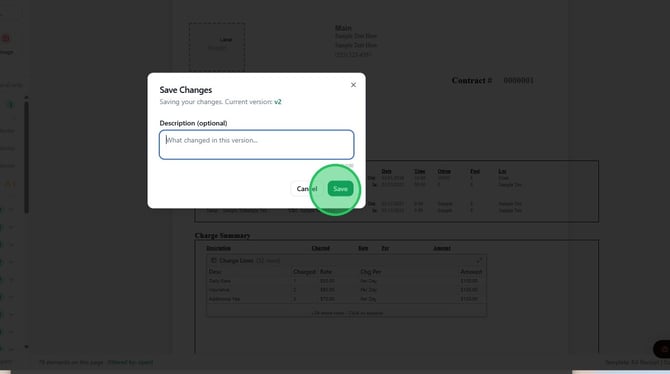Click the Chg Per column header

(370, 272)
